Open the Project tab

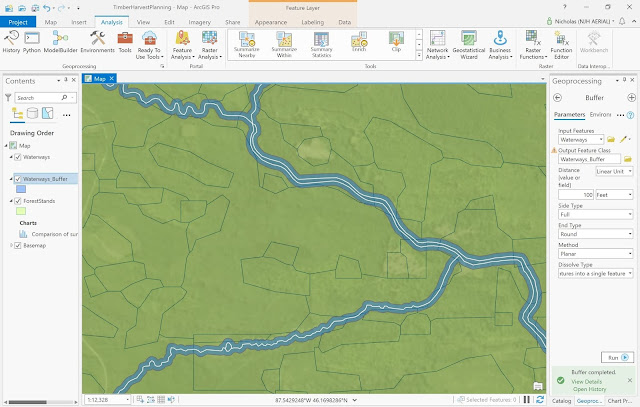18,22
